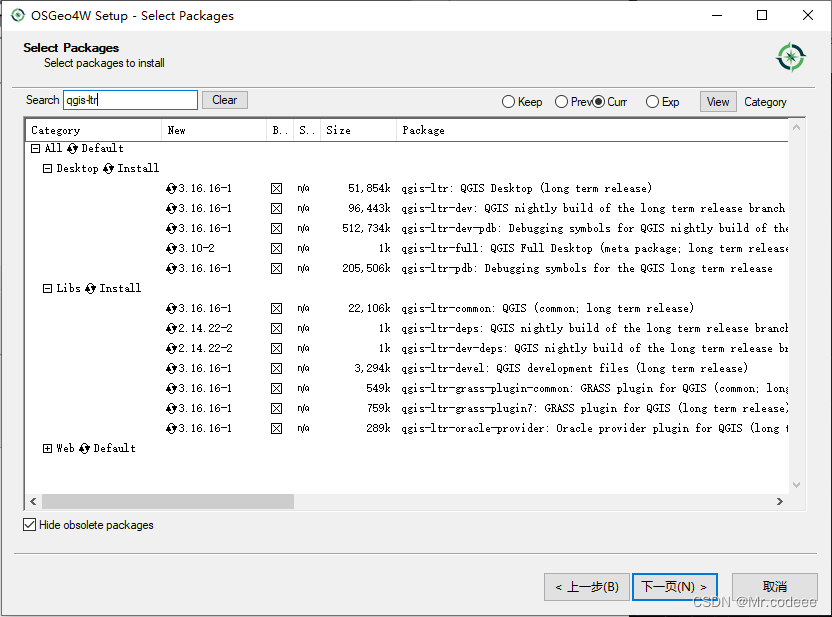
Task: Click the 上一步(B) back button
Action: [587, 587]
